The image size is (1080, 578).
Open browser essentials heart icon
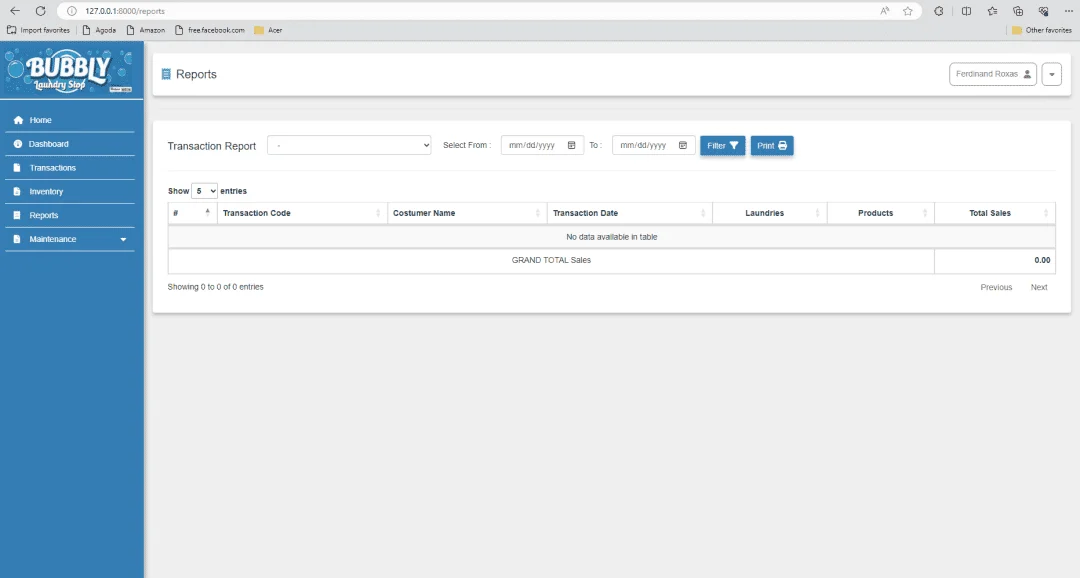(1043, 11)
